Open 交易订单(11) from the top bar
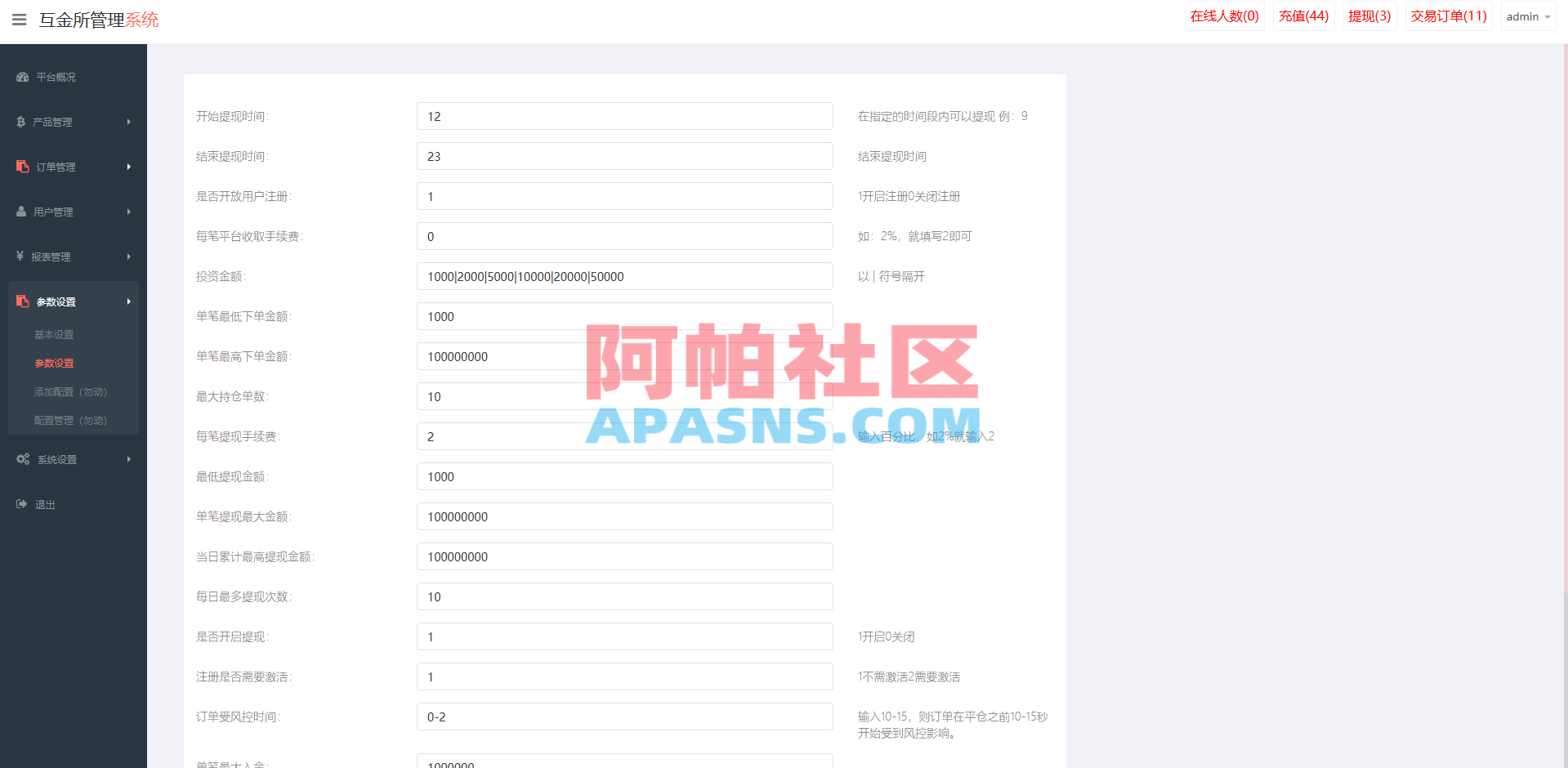Viewport: 1568px width, 768px height. tap(1449, 16)
